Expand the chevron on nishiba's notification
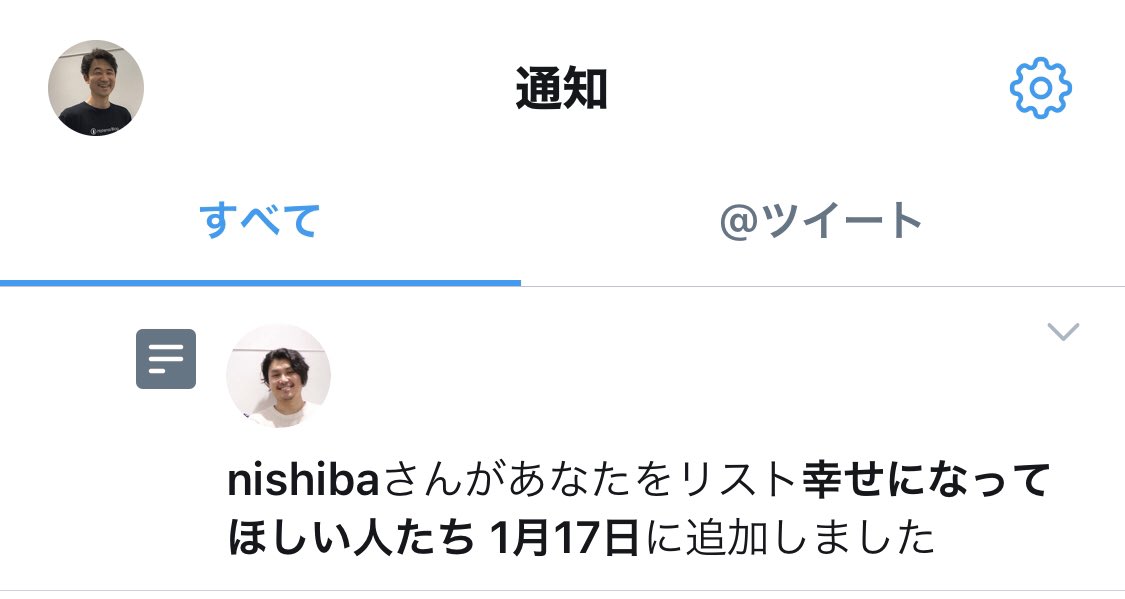 (x=1063, y=331)
